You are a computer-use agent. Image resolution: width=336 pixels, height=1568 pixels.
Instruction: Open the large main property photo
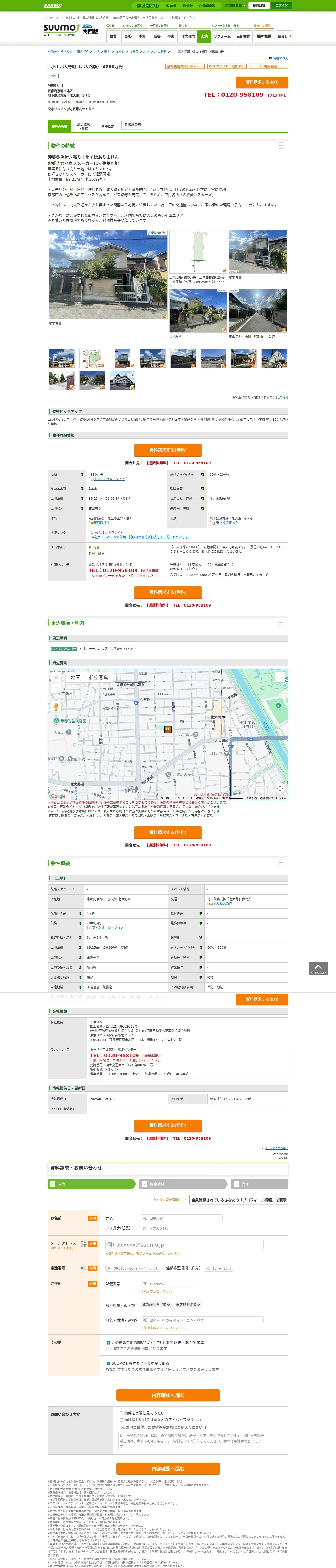point(108,274)
